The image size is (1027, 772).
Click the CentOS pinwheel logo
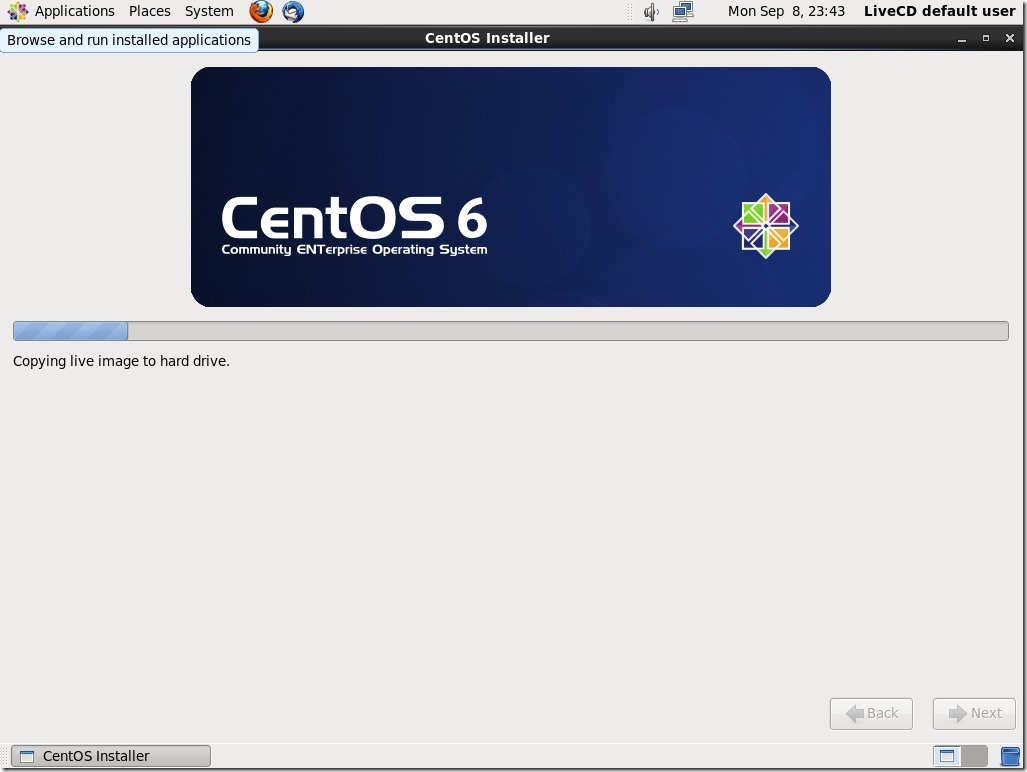766,226
